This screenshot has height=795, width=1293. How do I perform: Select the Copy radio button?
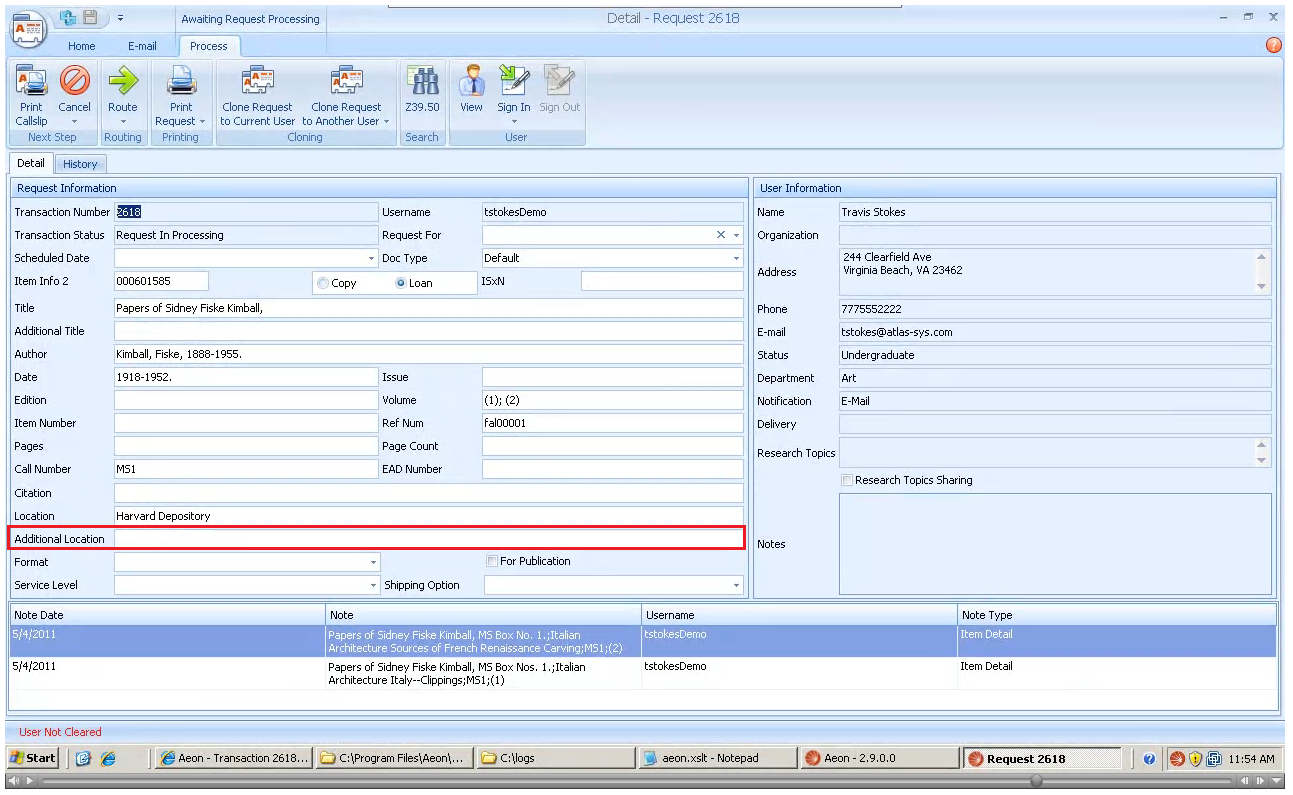(x=323, y=283)
